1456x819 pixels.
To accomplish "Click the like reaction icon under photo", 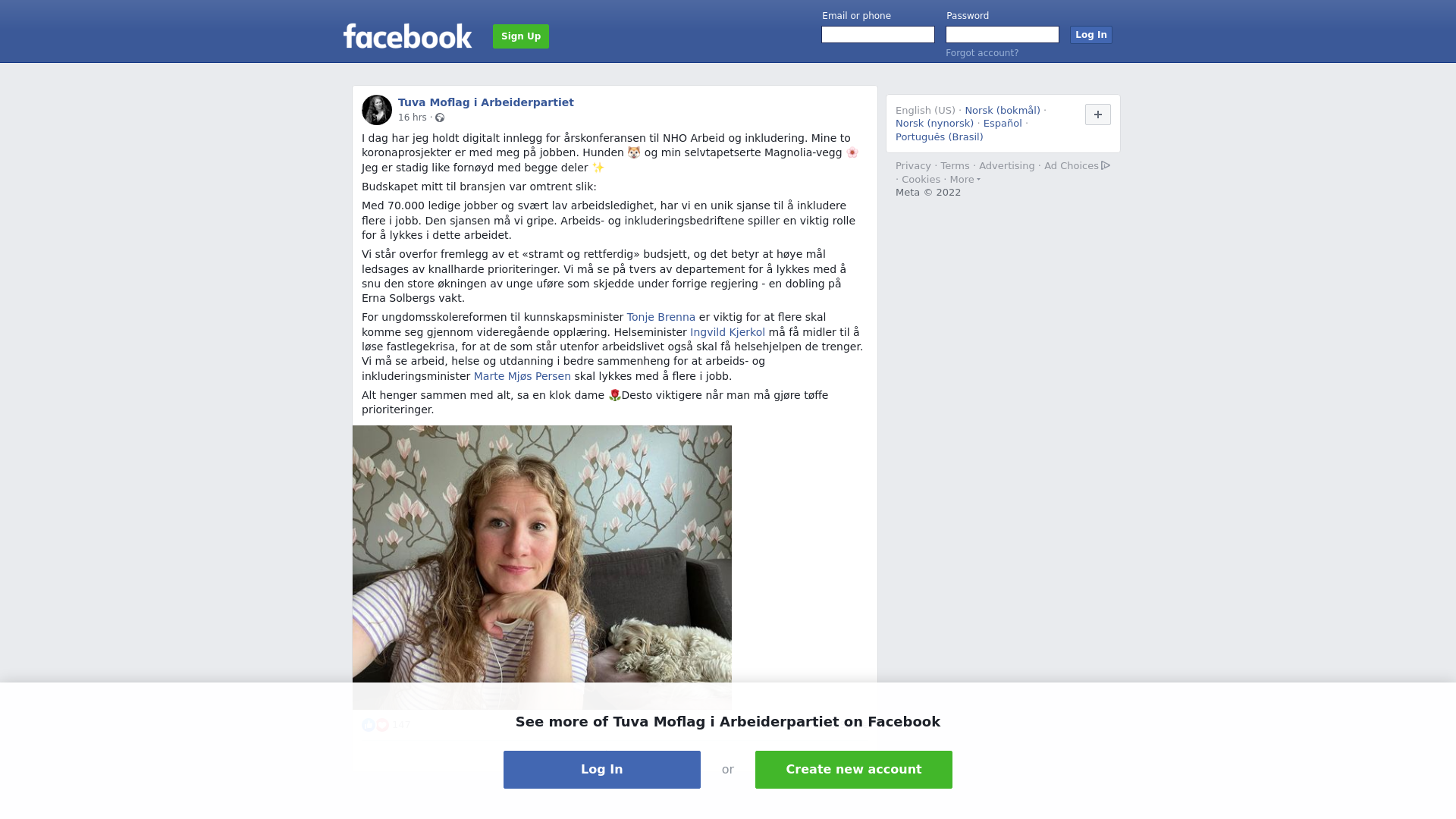I will [x=369, y=725].
